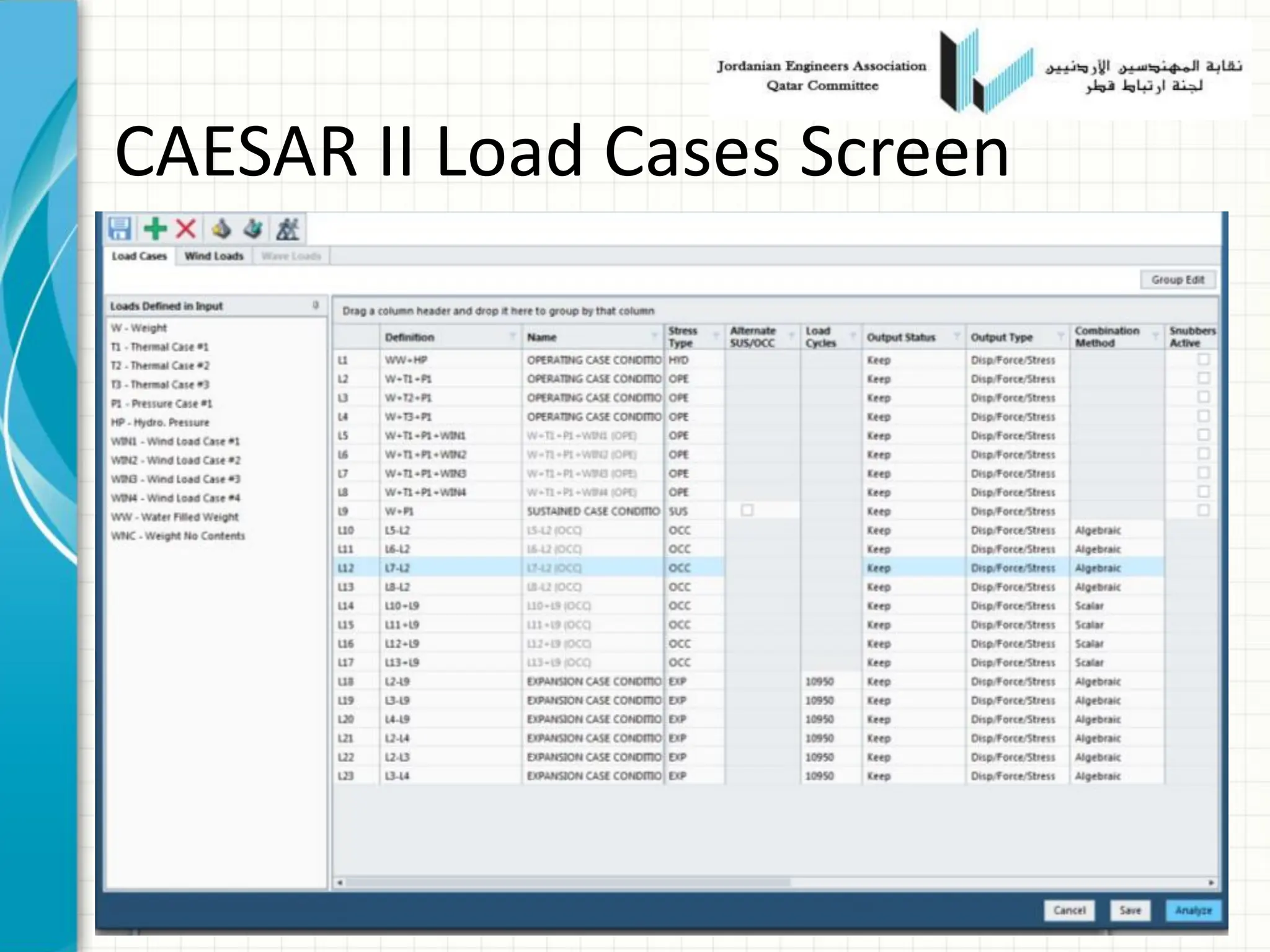
Task: Select T1 - Thermal Case #1
Action: point(159,347)
